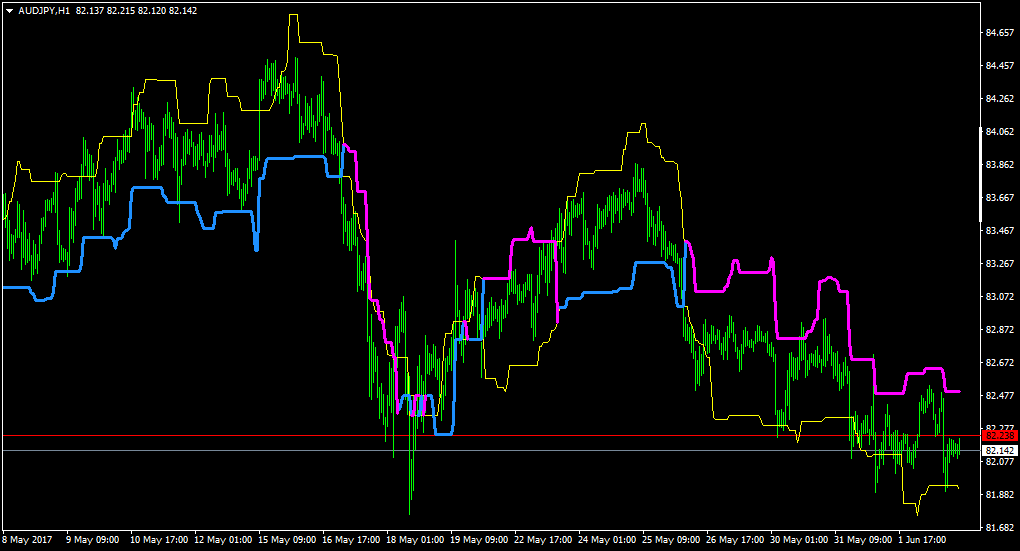Image resolution: width=1020 pixels, height=551 pixels.
Task: Click the AUDJPY,H1 chart symbol label
Action: tap(44, 11)
